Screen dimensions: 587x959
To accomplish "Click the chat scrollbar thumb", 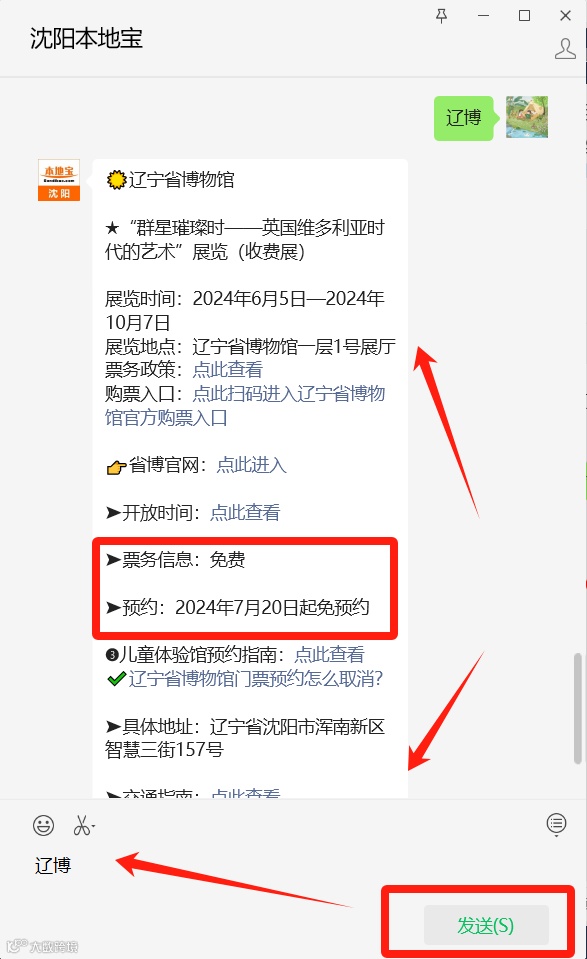I will [x=577, y=708].
